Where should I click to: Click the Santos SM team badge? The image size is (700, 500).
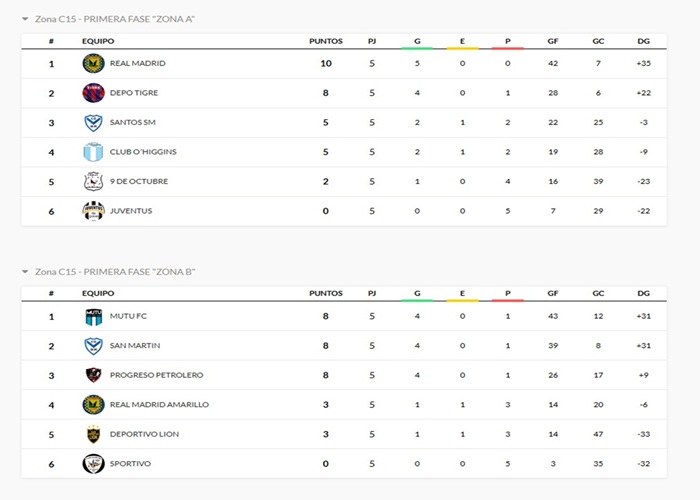click(x=93, y=122)
